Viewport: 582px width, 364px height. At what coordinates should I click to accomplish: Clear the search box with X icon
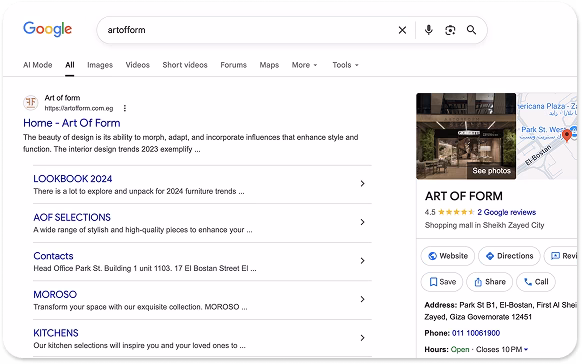pos(402,30)
